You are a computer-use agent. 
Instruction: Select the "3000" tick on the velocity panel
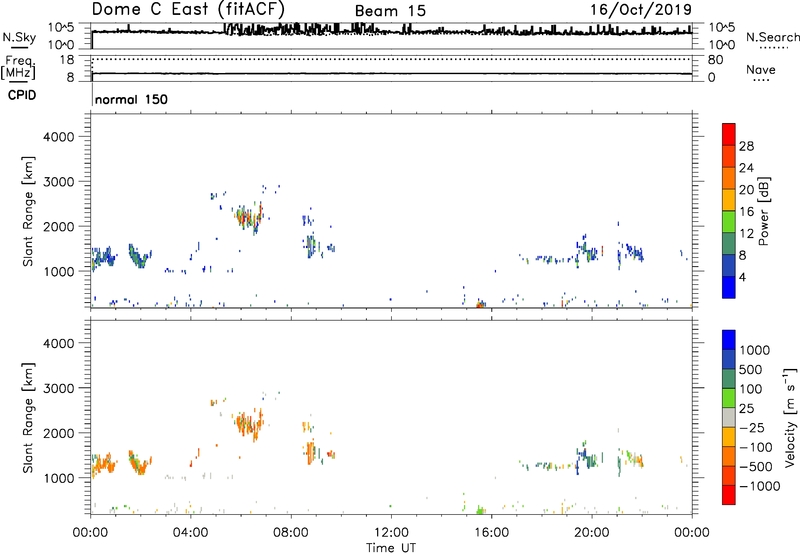tap(59, 388)
